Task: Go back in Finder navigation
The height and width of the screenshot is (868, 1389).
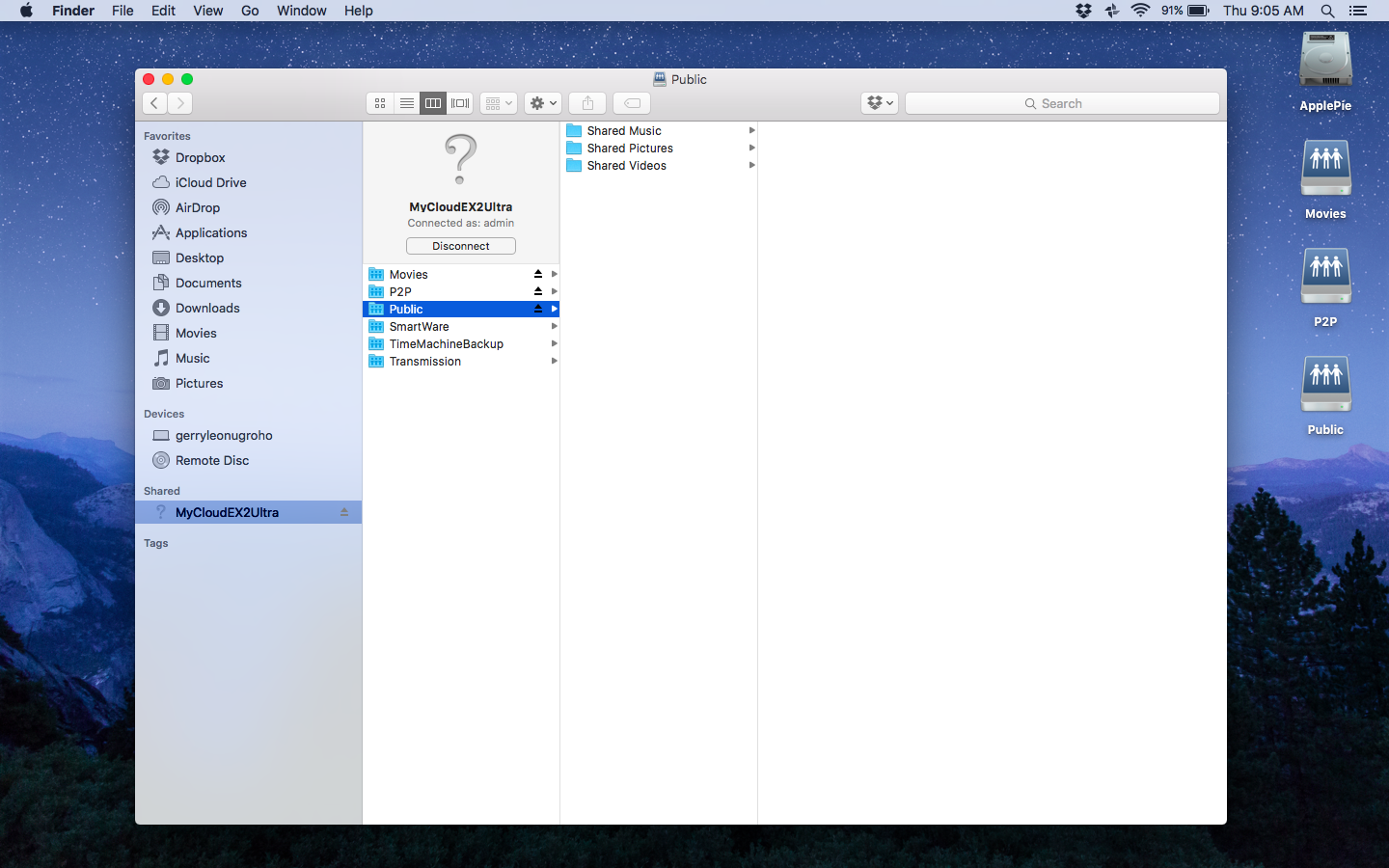Action: 154,103
